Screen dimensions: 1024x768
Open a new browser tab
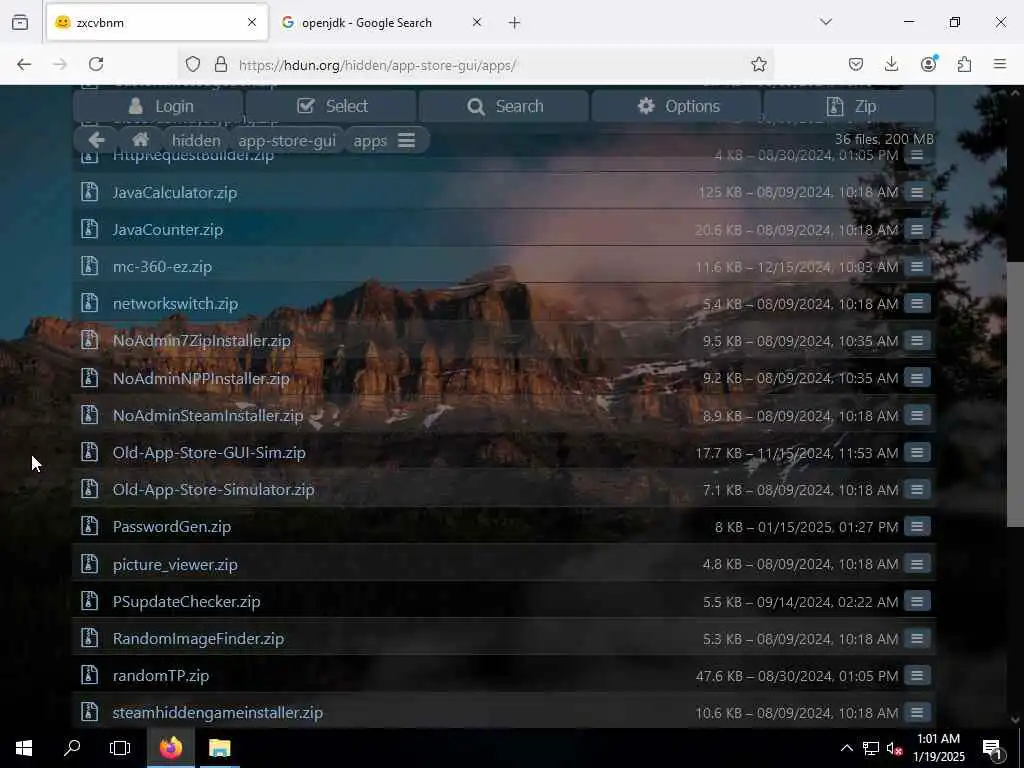click(x=514, y=23)
